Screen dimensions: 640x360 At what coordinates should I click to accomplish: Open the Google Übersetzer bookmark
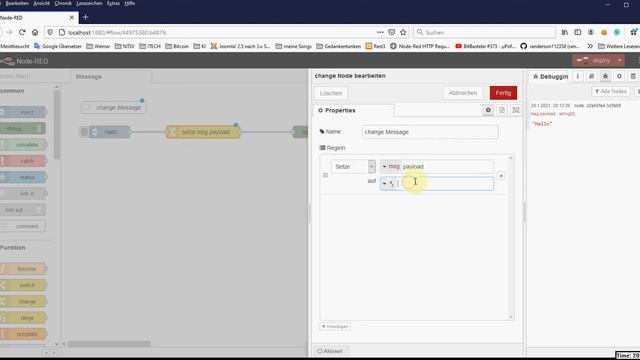pyautogui.click(x=58, y=46)
